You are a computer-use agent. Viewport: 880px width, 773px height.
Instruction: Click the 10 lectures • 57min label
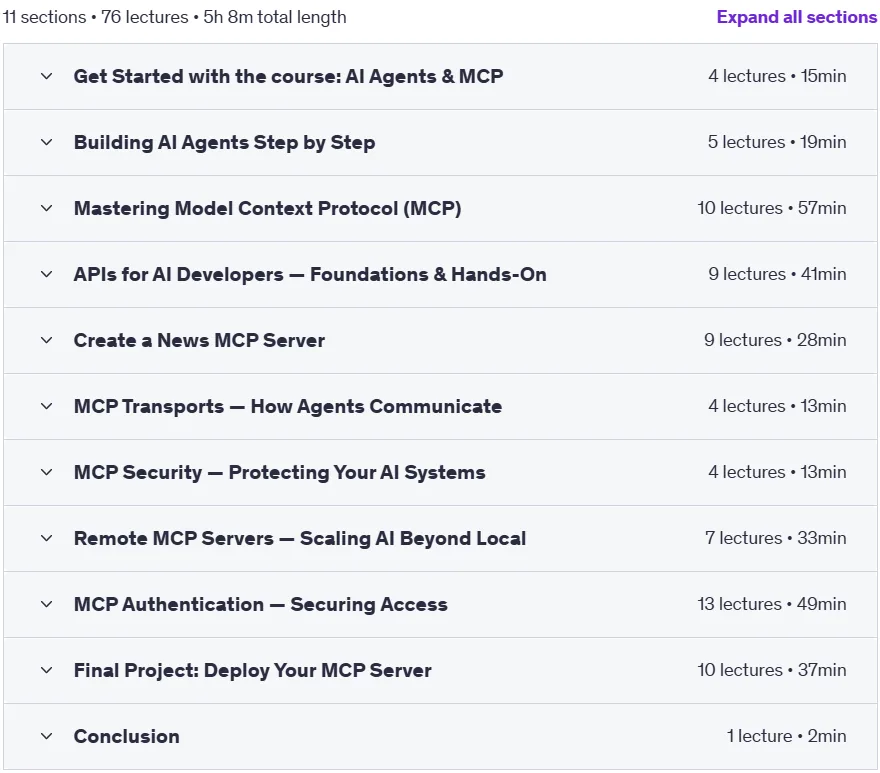772,208
